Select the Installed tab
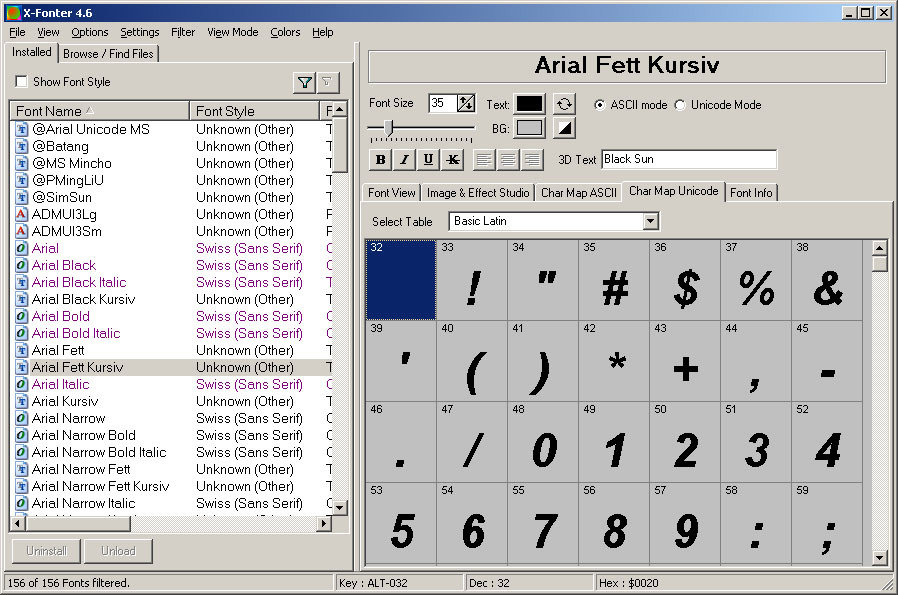 click(31, 52)
